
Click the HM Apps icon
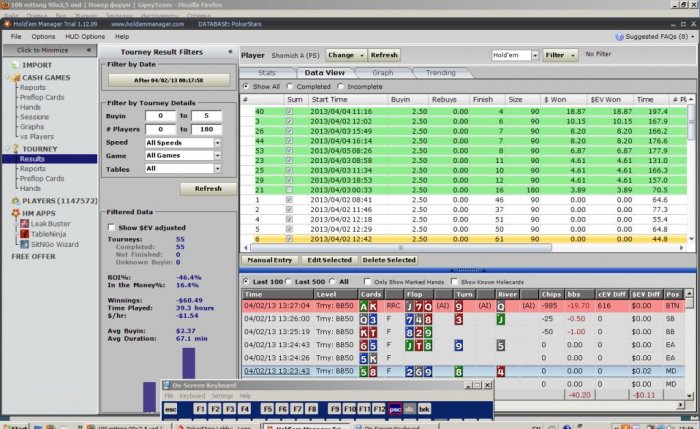point(15,213)
